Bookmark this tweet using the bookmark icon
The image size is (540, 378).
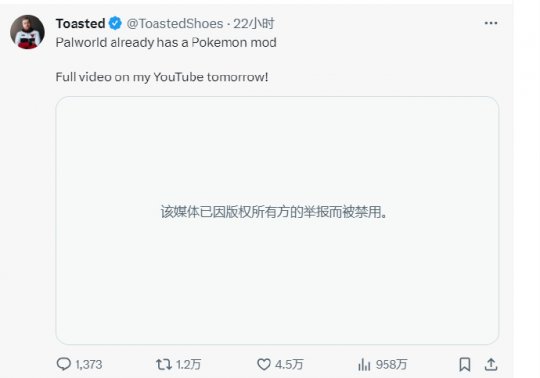pyautogui.click(x=465, y=364)
